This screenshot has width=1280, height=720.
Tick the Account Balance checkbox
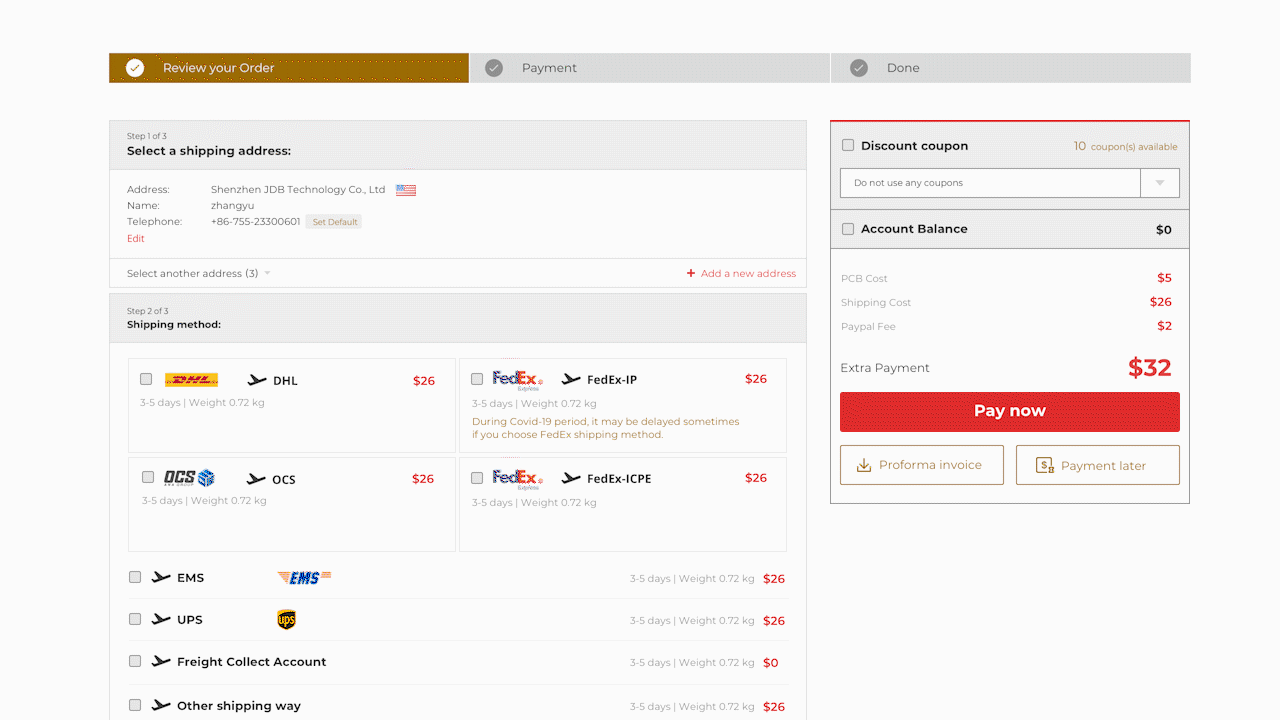[x=848, y=229]
